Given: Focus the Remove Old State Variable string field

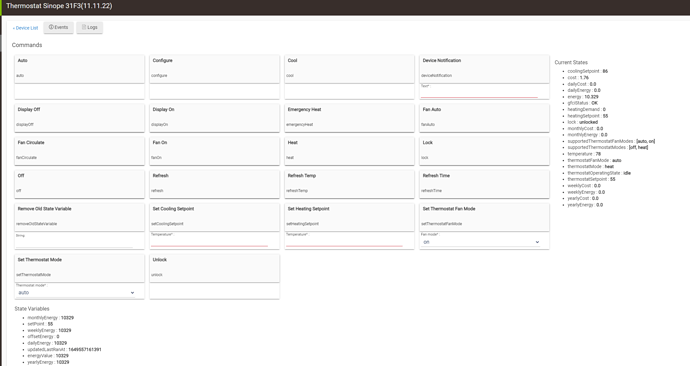Looking at the screenshot, I should click(x=74, y=243).
